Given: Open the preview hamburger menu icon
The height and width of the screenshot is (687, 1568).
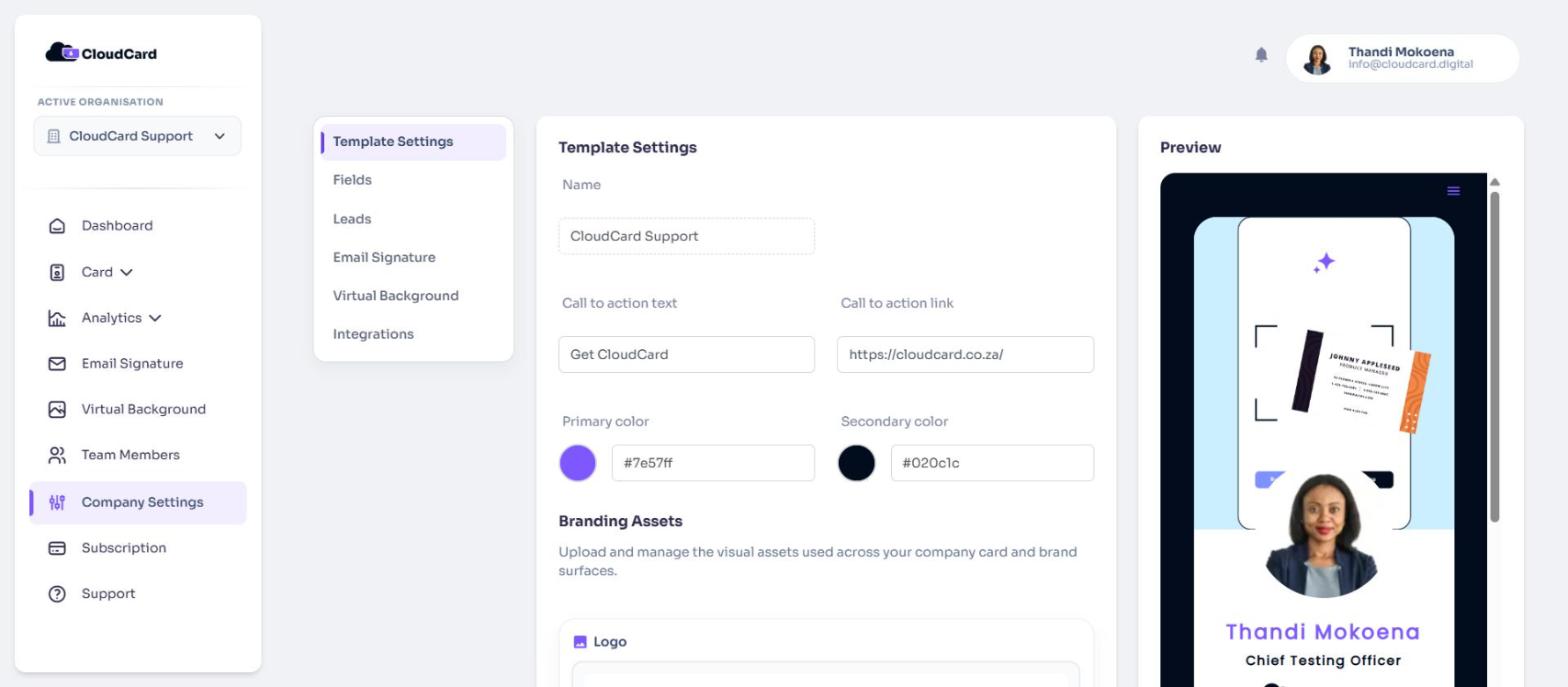Looking at the screenshot, I should (1453, 191).
